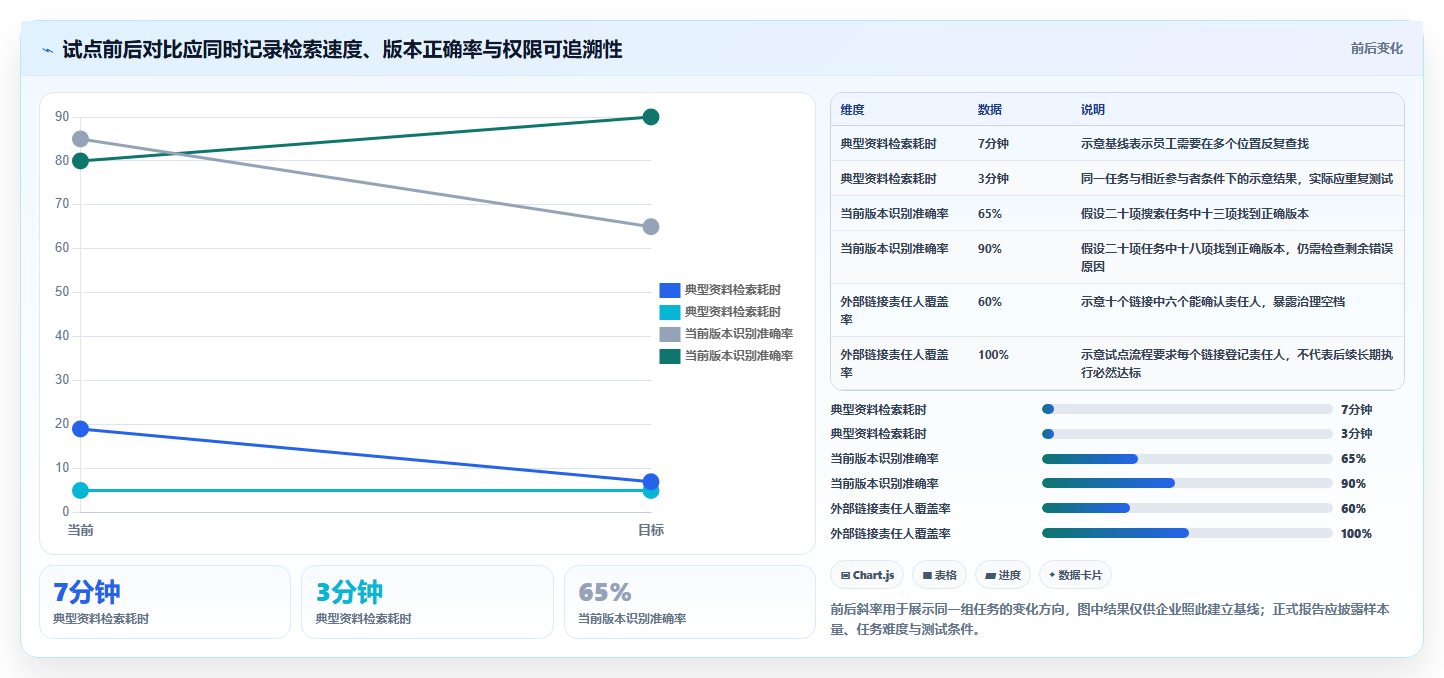Viewport: 1444px width, 678px height.
Task: Click the 50 y-axis tick label
Action: click(x=62, y=292)
